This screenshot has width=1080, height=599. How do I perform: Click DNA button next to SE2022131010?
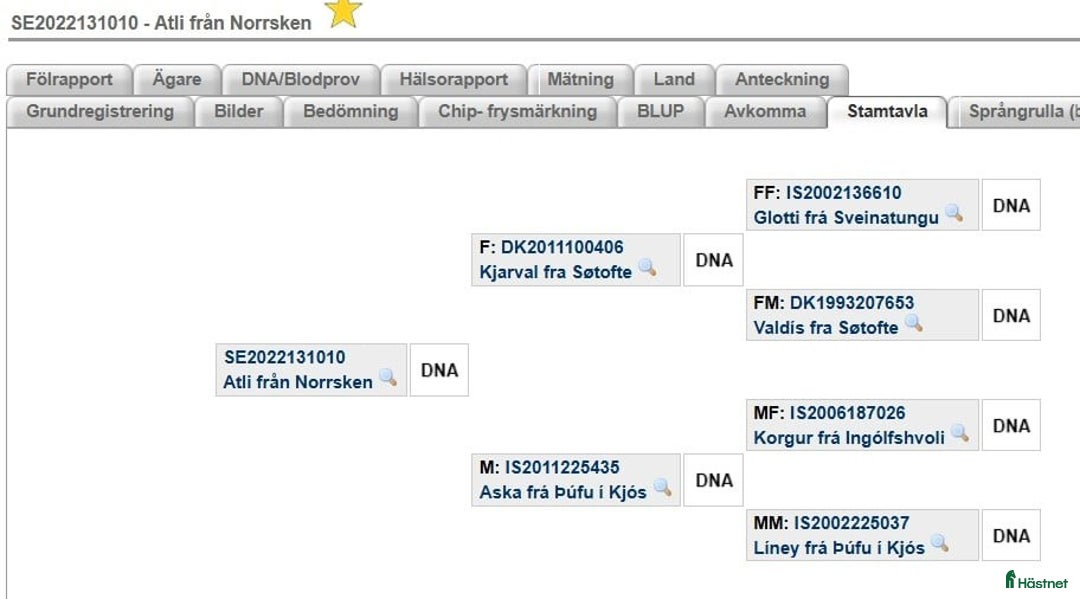point(439,369)
